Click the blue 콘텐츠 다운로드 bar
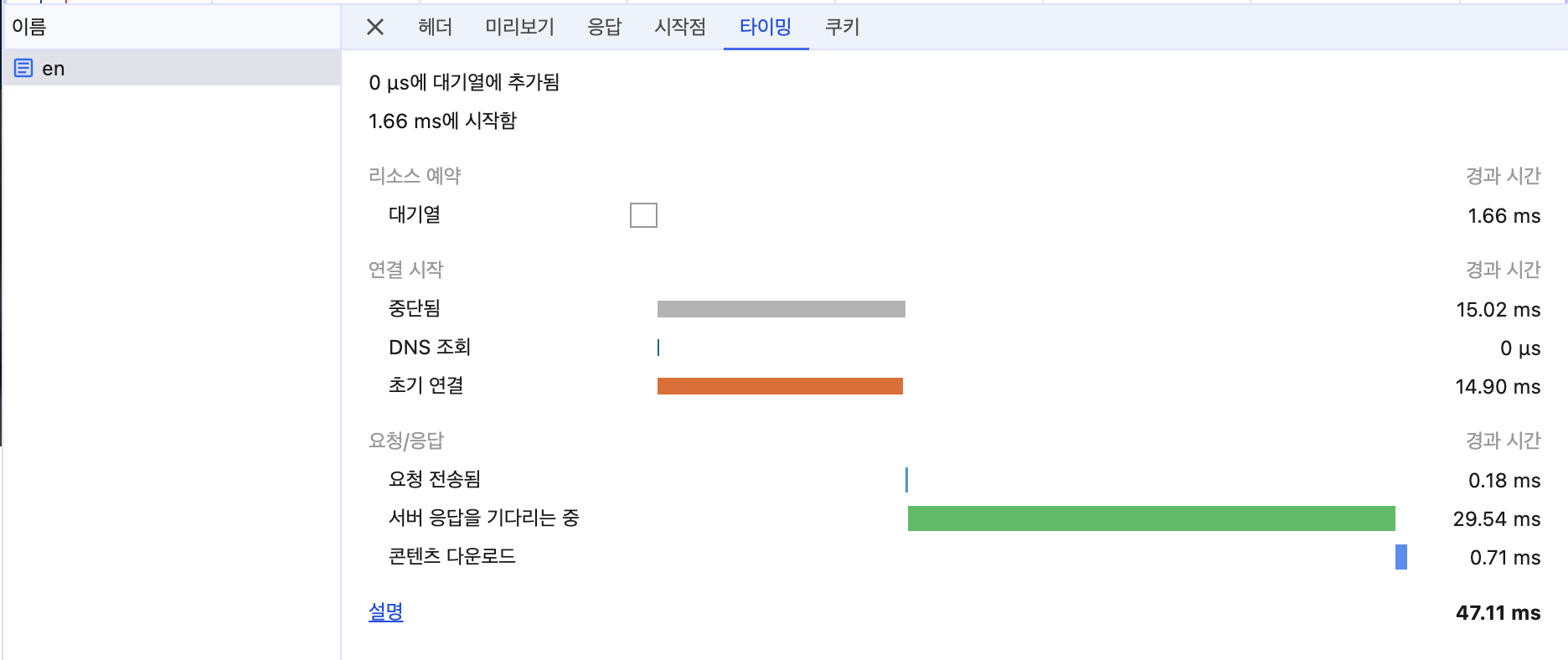1568x660 pixels. tap(1401, 557)
